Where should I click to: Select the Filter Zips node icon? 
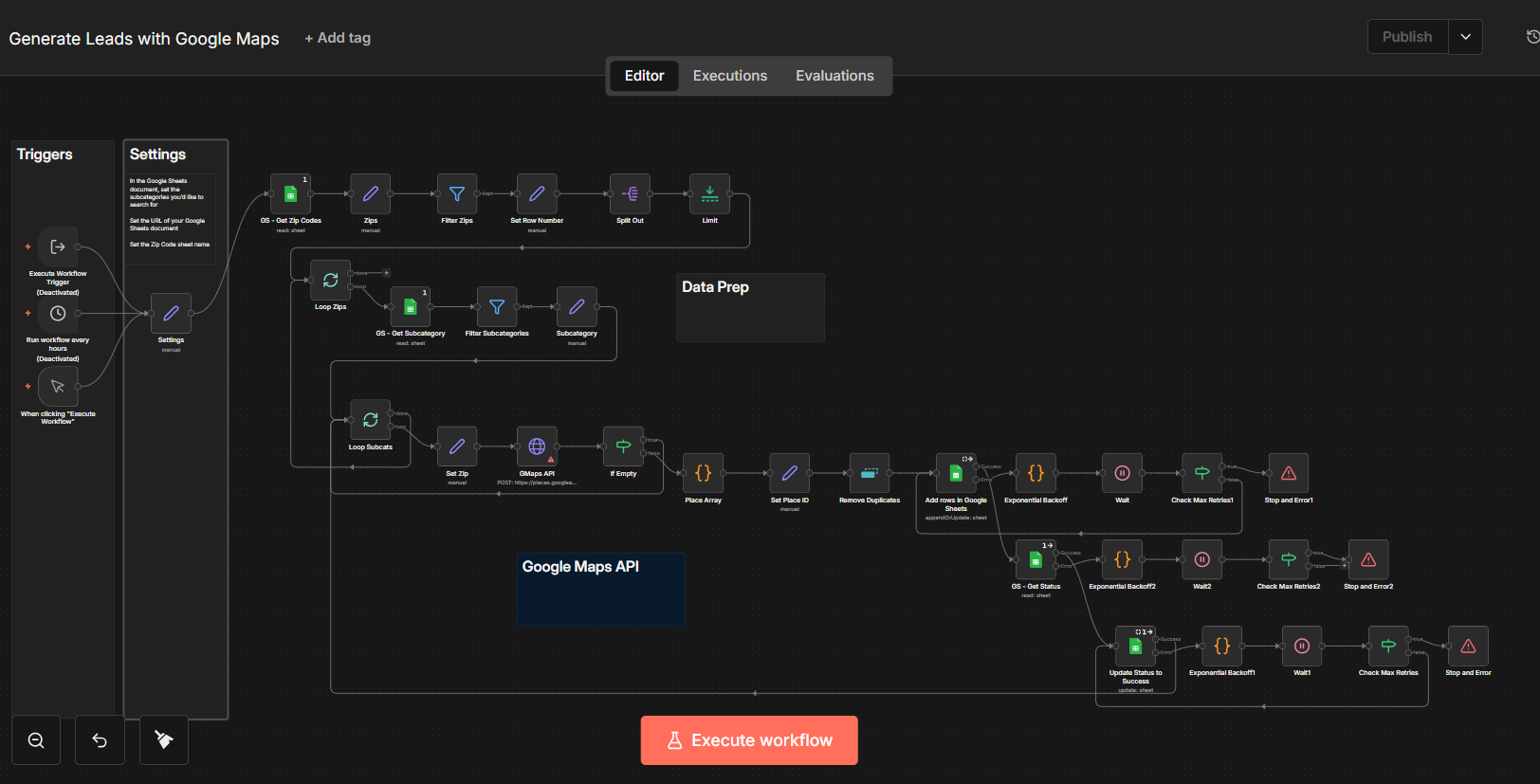pos(457,194)
